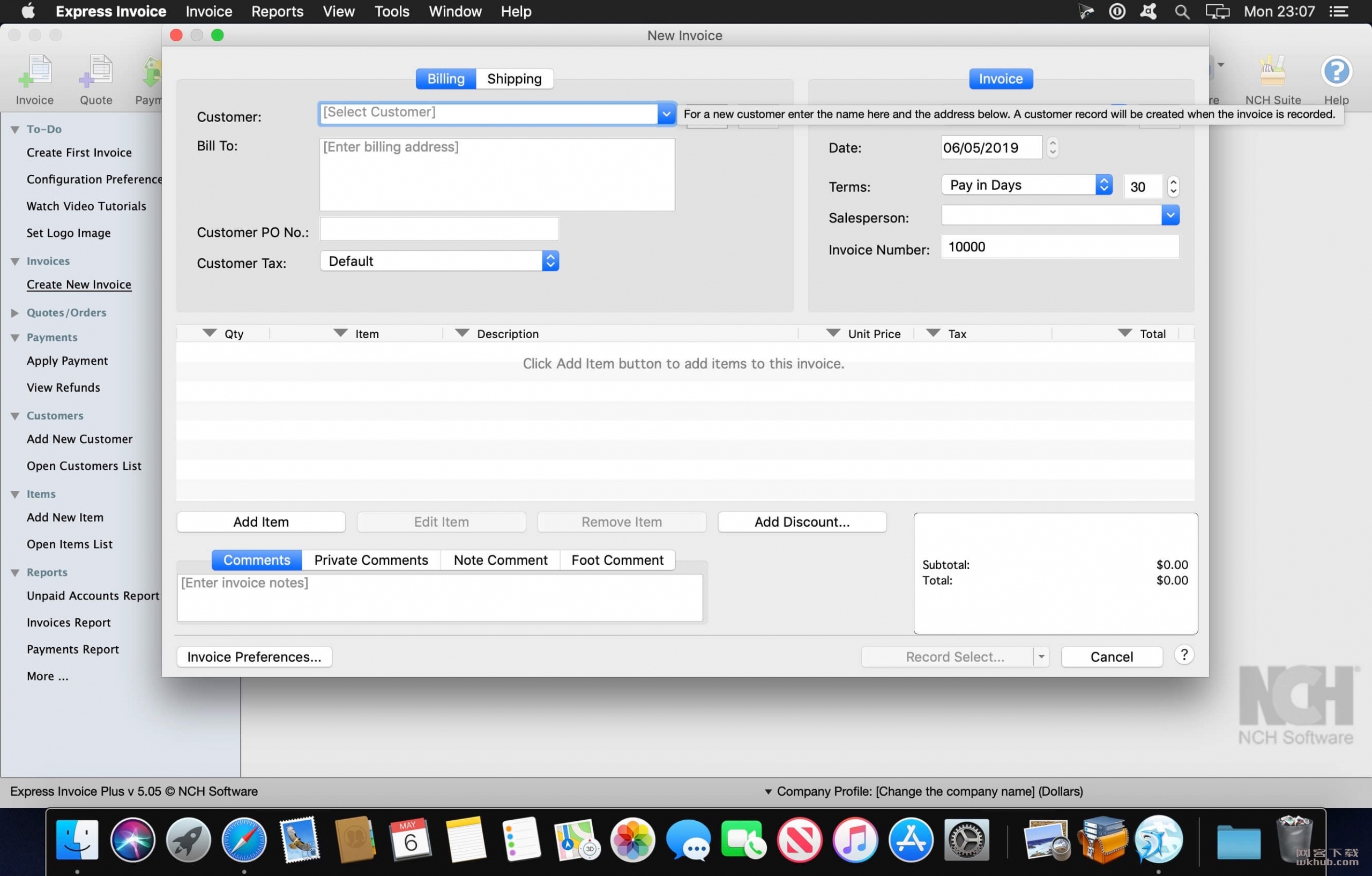Image resolution: width=1372 pixels, height=876 pixels.
Task: Click the Add Item button
Action: pos(261,522)
